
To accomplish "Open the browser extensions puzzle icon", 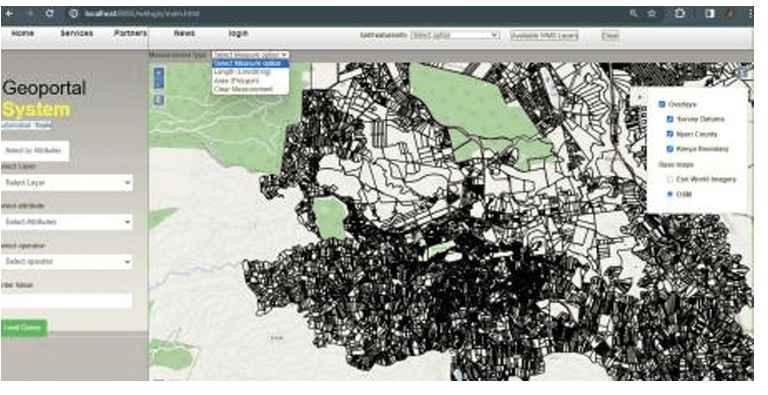I will (x=680, y=14).
